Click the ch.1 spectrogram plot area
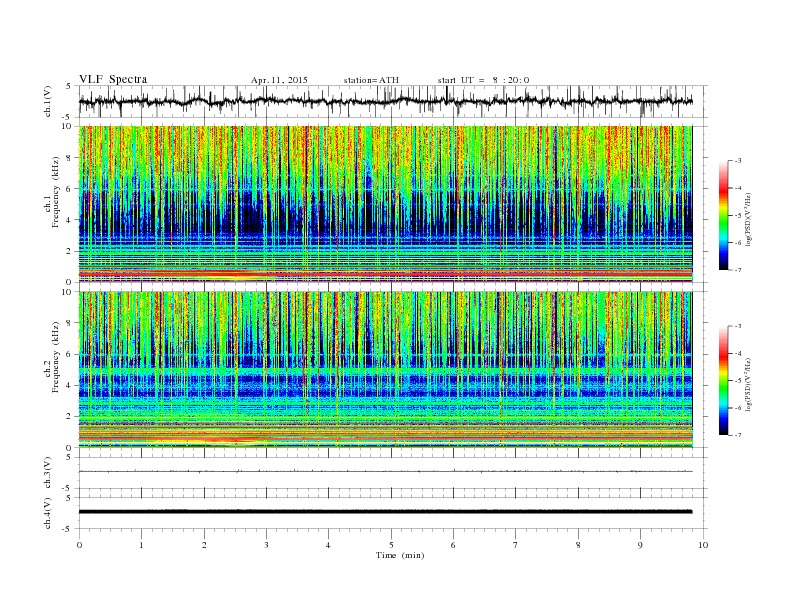This screenshot has height=612, width=792. [385, 204]
